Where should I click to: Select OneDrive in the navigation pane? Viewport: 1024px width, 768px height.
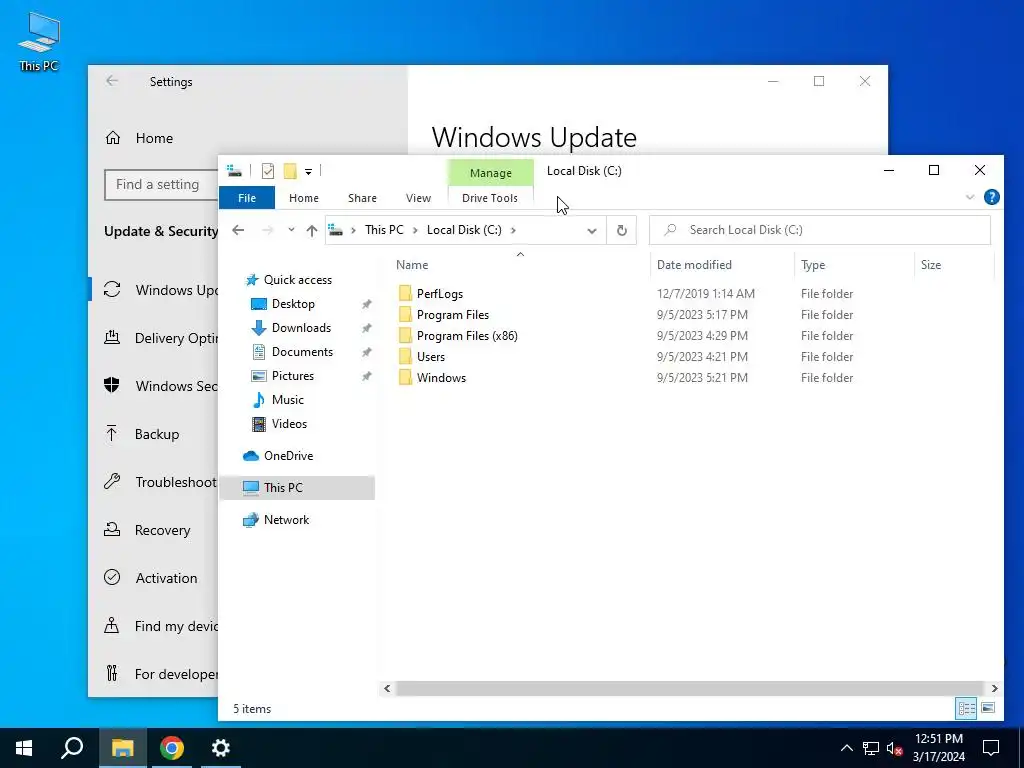tap(288, 456)
